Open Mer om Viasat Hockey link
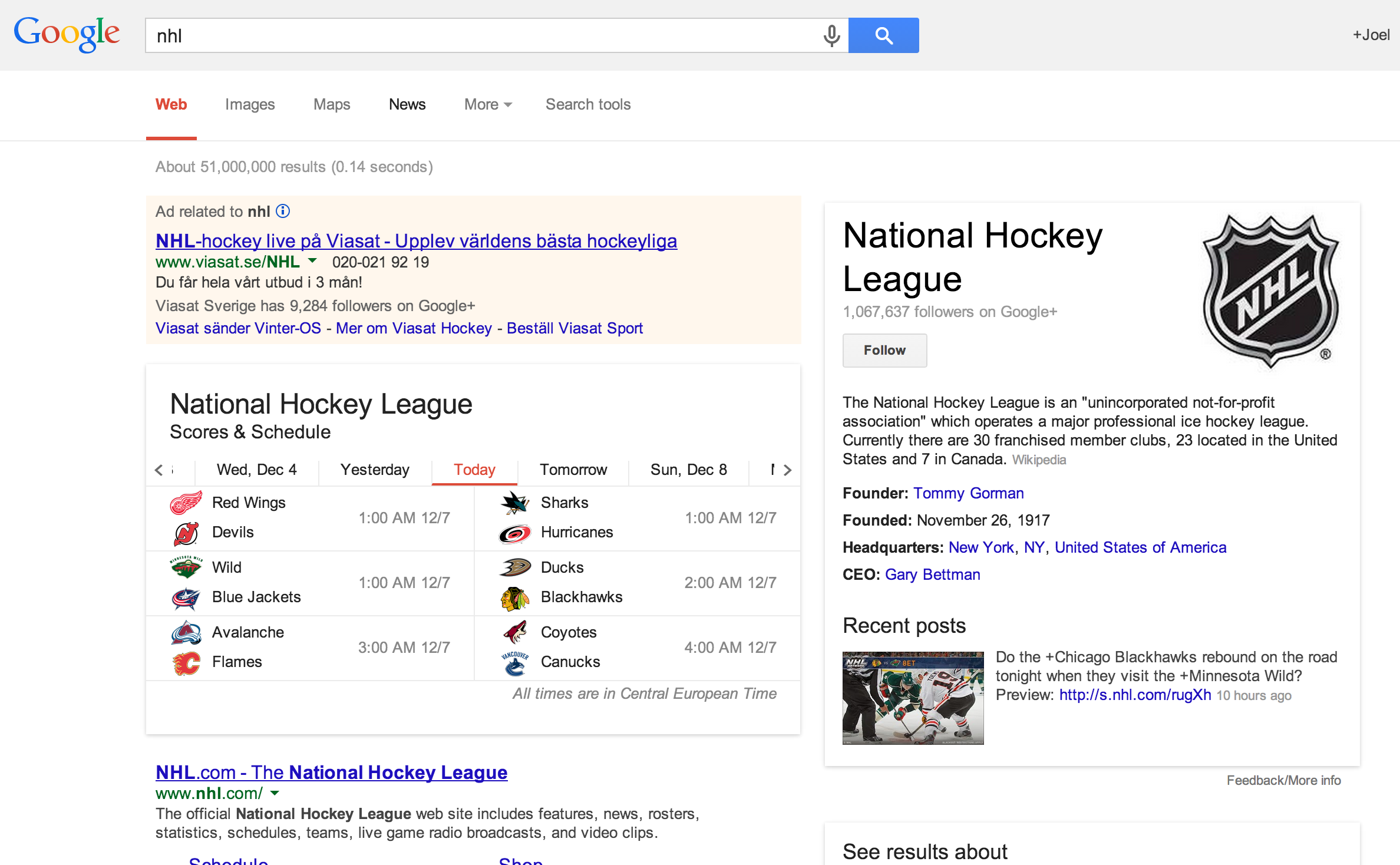 414,328
